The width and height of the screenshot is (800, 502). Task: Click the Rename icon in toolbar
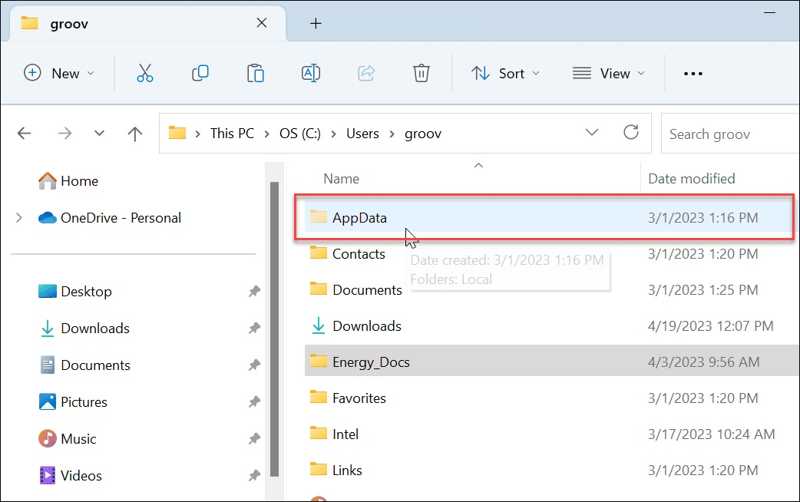tap(310, 73)
